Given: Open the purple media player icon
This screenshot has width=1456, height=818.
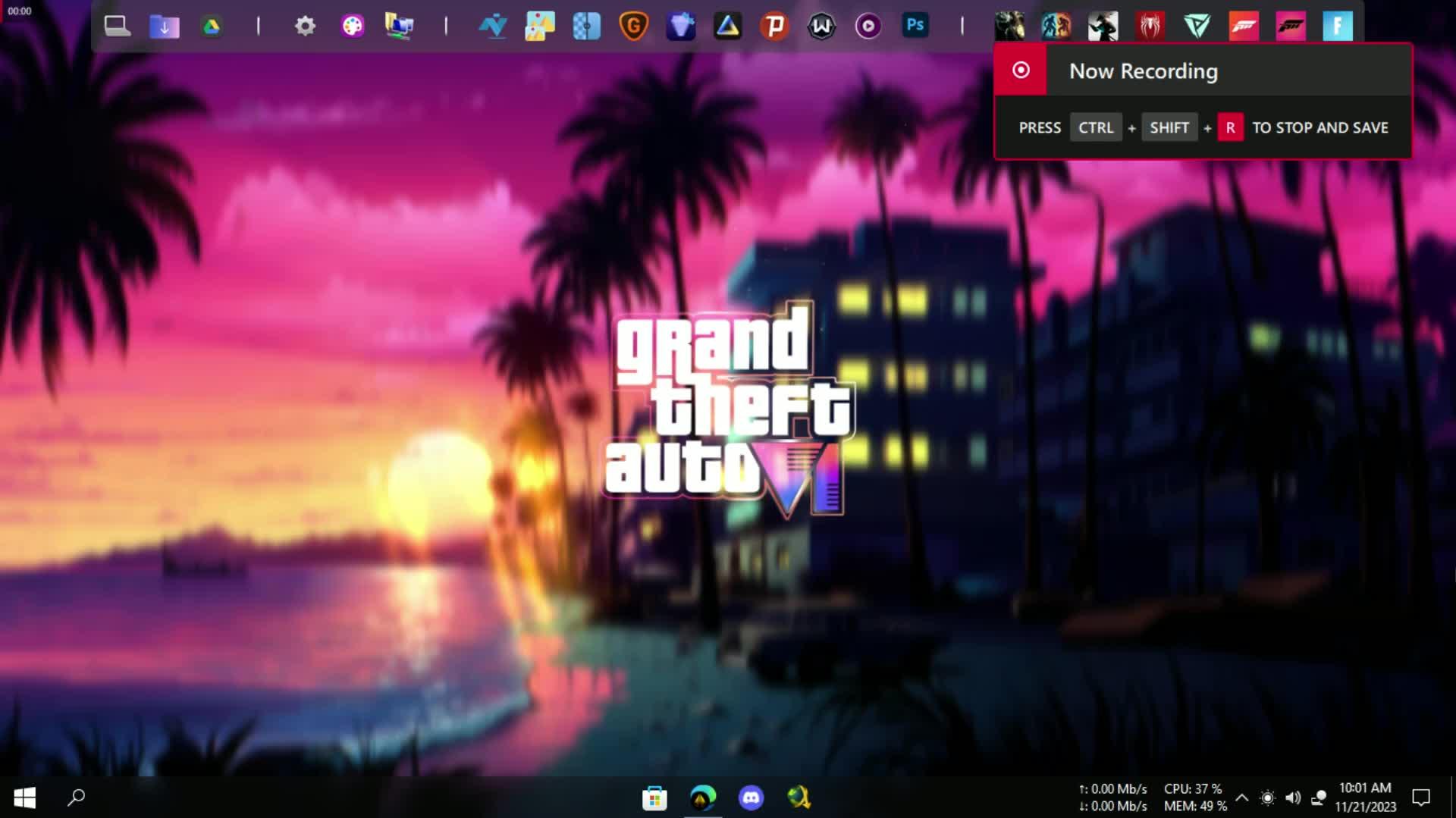Looking at the screenshot, I should 868,27.
